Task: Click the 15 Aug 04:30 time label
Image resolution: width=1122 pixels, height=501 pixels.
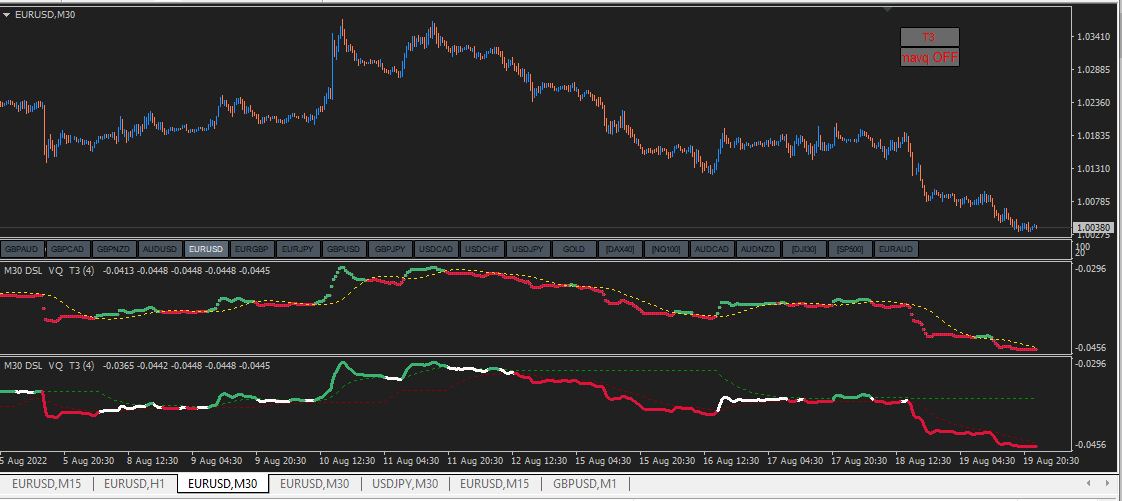Action: 605,459
